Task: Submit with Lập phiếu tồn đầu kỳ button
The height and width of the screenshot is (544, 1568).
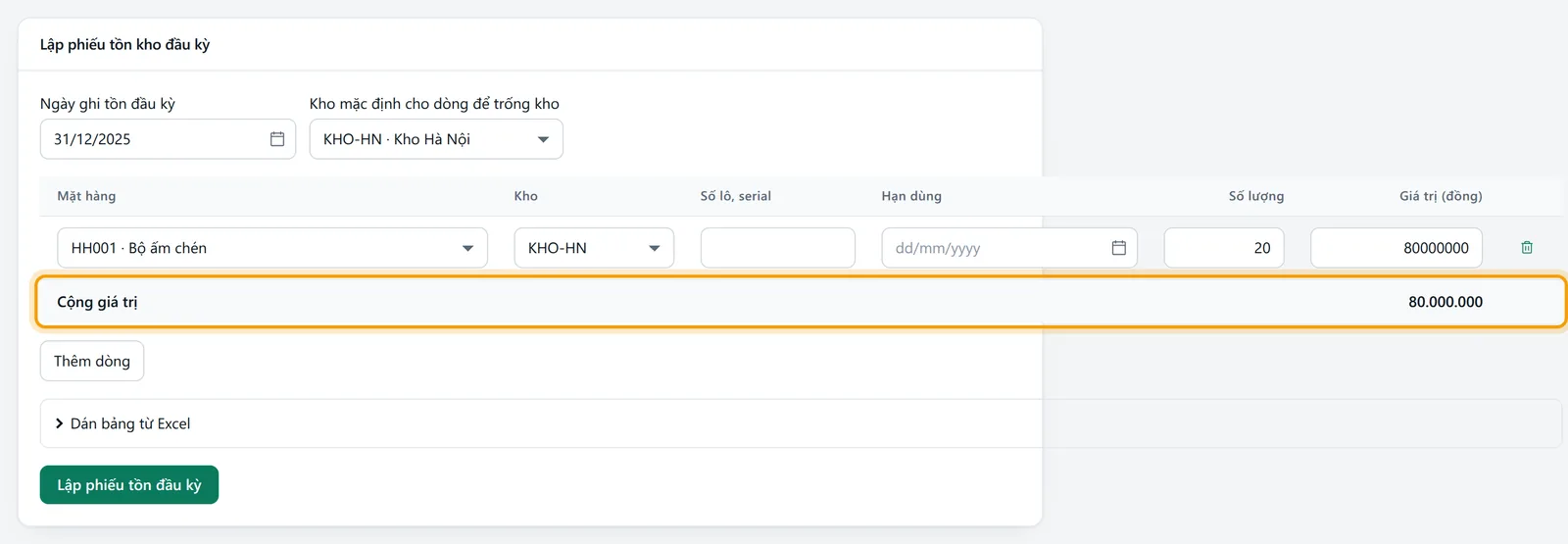Action: [129, 485]
